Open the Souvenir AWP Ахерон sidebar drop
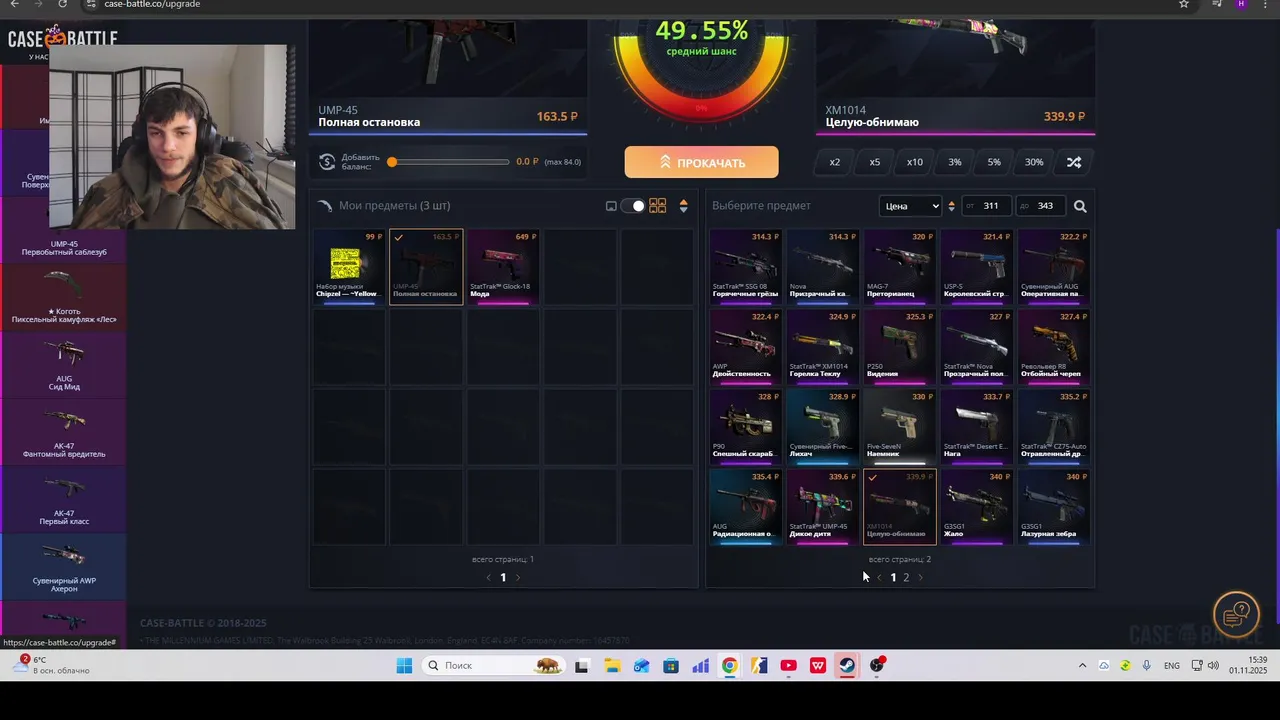Image resolution: width=1280 pixels, height=720 pixels. coord(63,567)
